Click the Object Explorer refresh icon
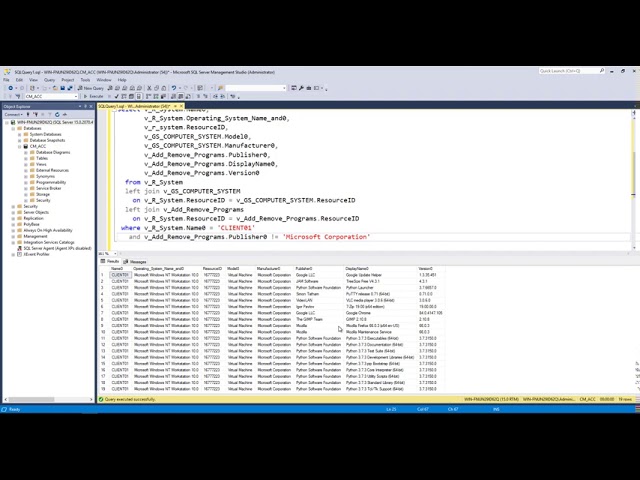The width and height of the screenshot is (640, 480). tap(57, 115)
